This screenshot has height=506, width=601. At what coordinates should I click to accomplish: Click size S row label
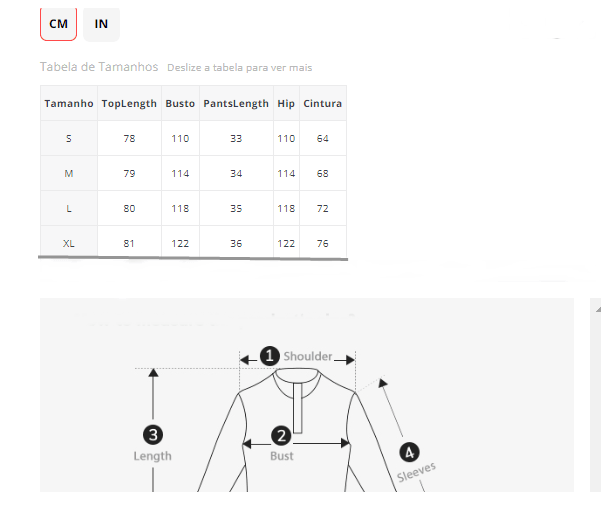click(x=69, y=138)
